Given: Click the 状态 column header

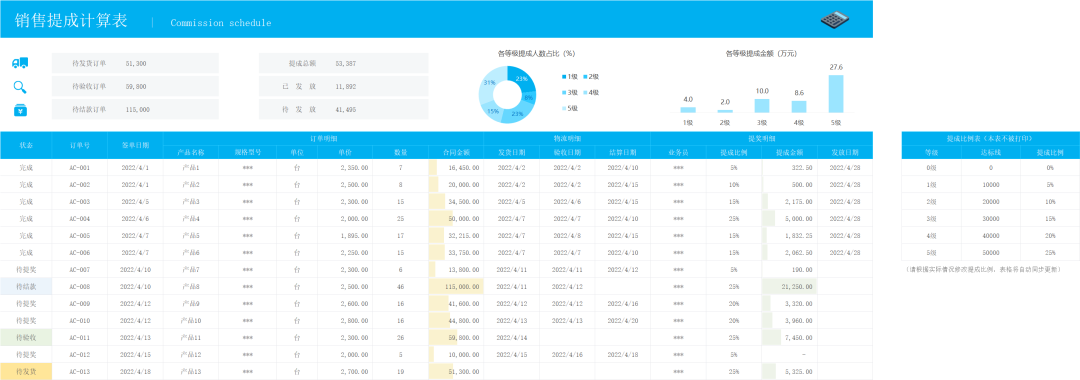Looking at the screenshot, I should (26, 145).
